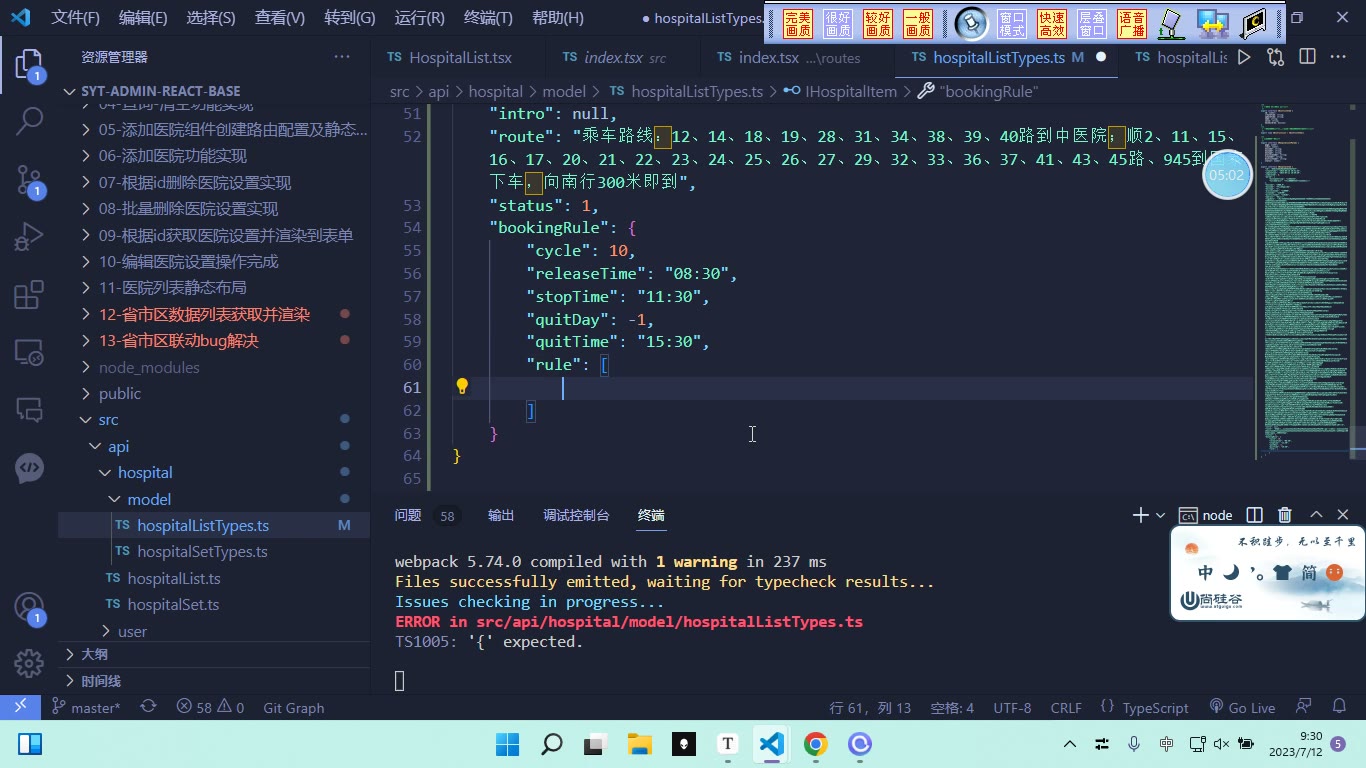The height and width of the screenshot is (768, 1366).
Task: Open editor More Actions ellipsis
Action: (1339, 57)
